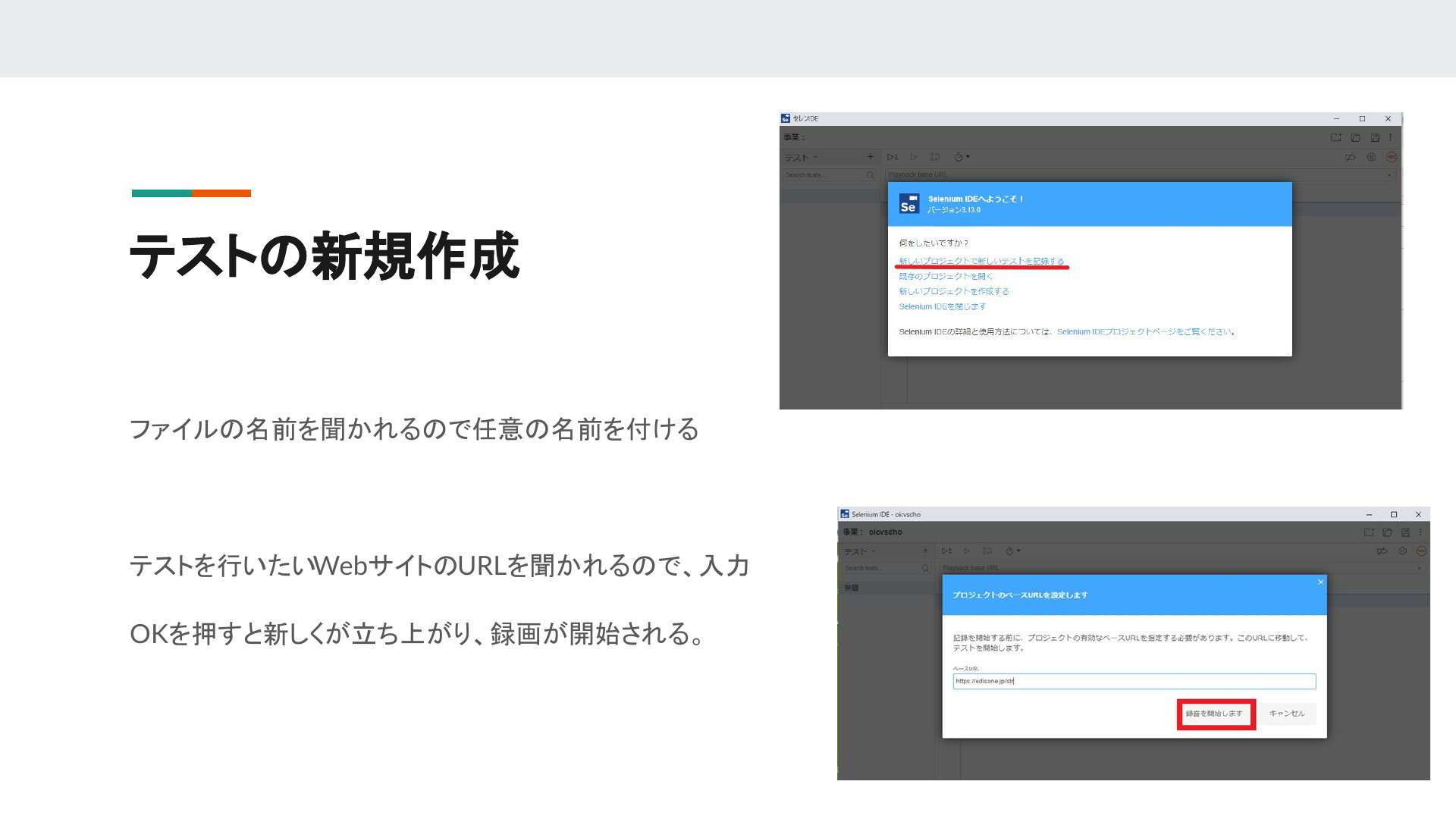Click the ベースURL input field

[x=1134, y=681]
